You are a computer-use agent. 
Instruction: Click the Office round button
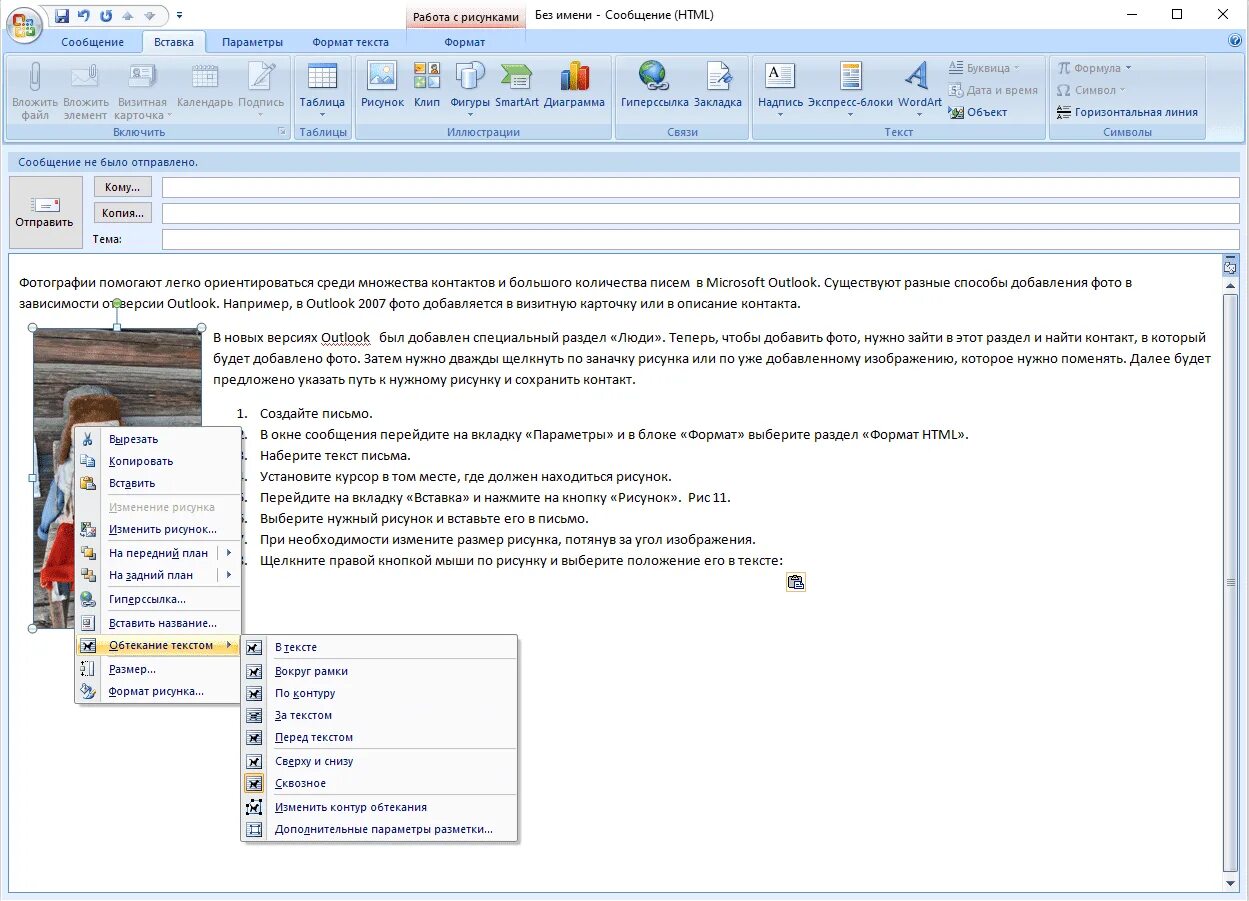24,24
